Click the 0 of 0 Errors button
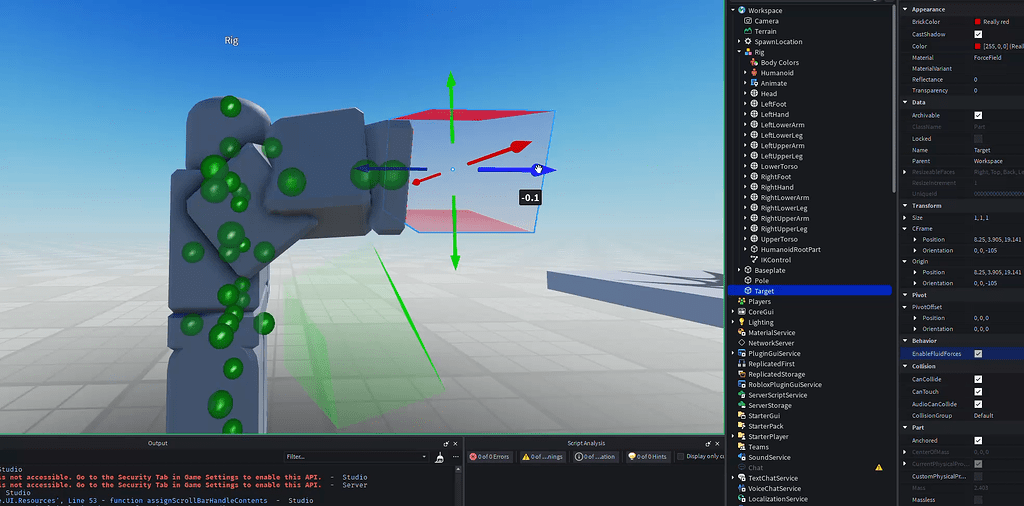The height and width of the screenshot is (506, 1024). (x=490, y=457)
